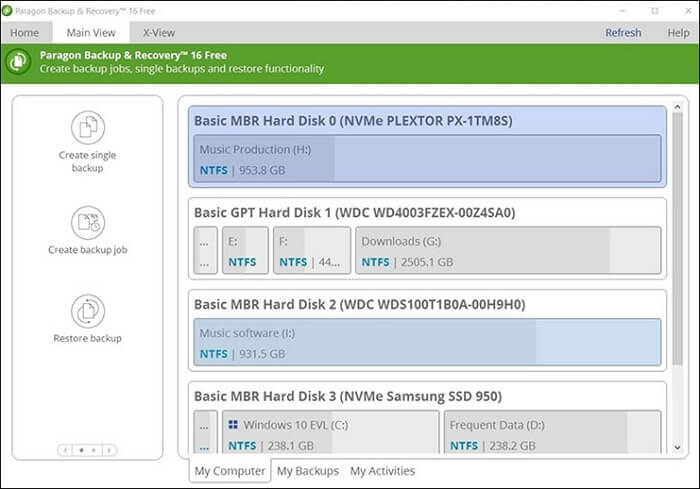Screen dimensions: 700x489
Task: Click the Create single backup icon
Action: coord(88,127)
